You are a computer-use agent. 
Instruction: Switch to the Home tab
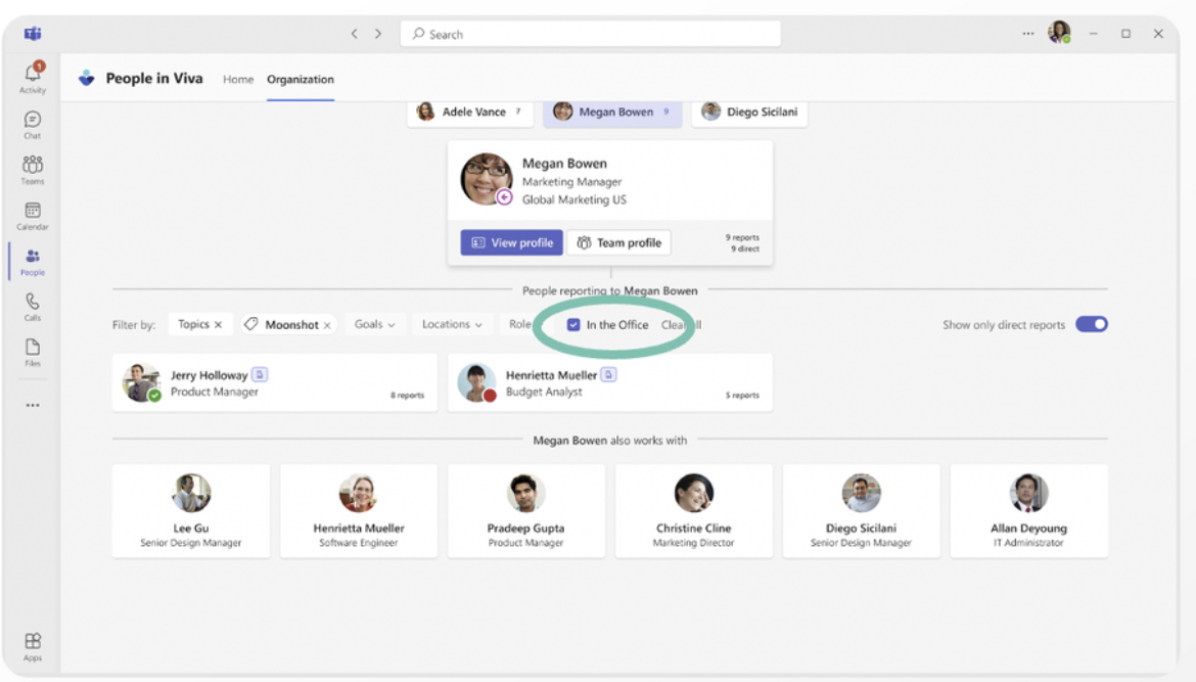point(238,79)
